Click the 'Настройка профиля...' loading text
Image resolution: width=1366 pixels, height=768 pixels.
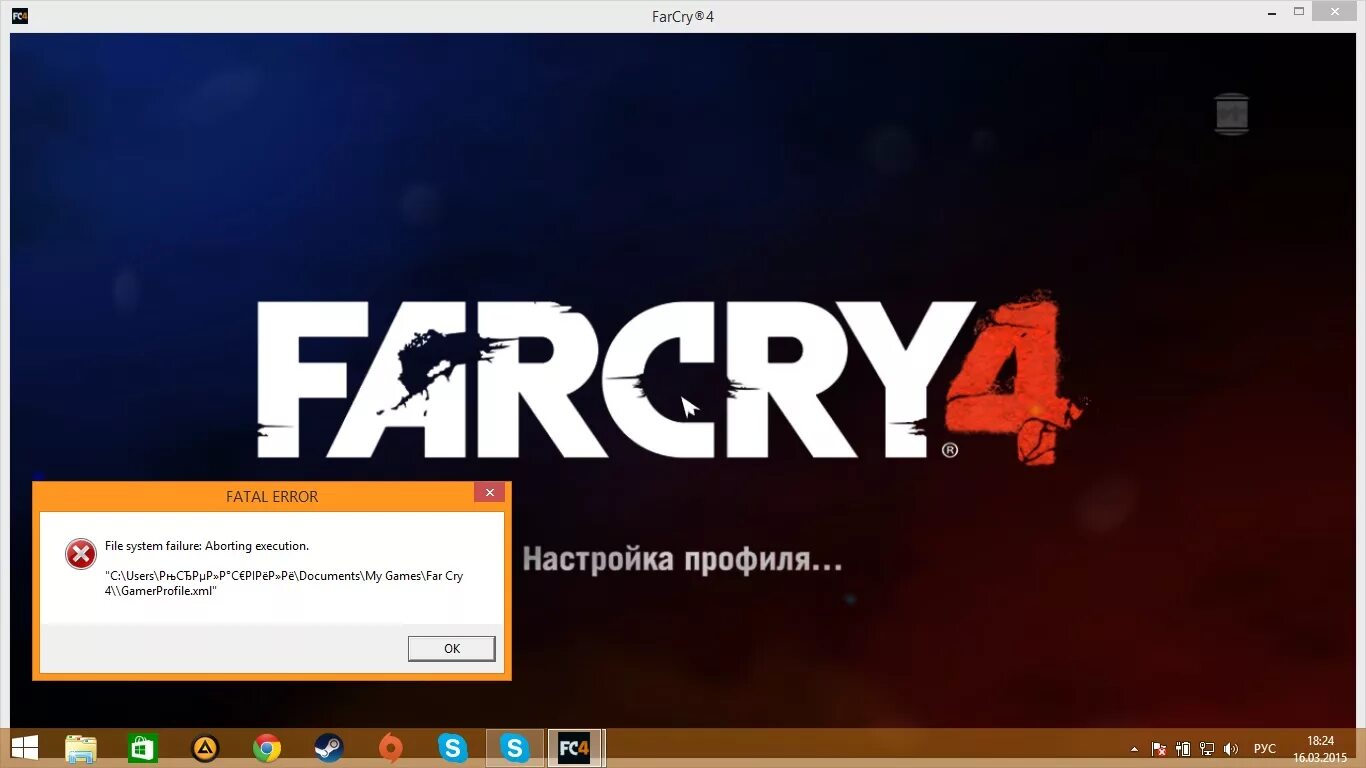(x=682, y=559)
